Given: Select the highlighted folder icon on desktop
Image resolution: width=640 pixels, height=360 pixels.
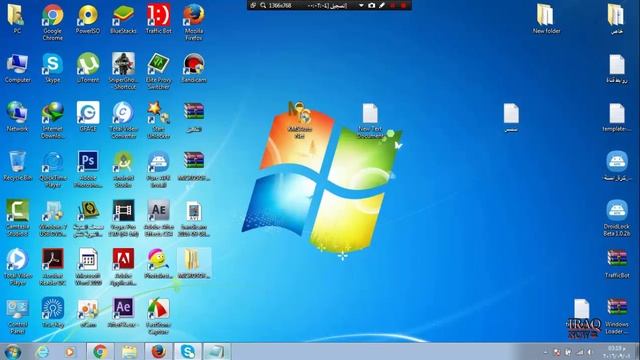Looking at the screenshot, I should point(194,264).
